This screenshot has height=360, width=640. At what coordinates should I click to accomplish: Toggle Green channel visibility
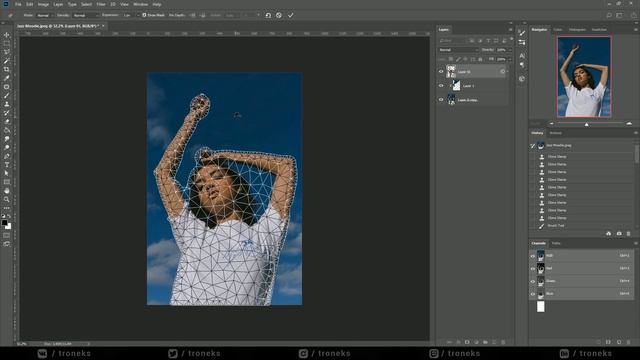pyautogui.click(x=533, y=281)
